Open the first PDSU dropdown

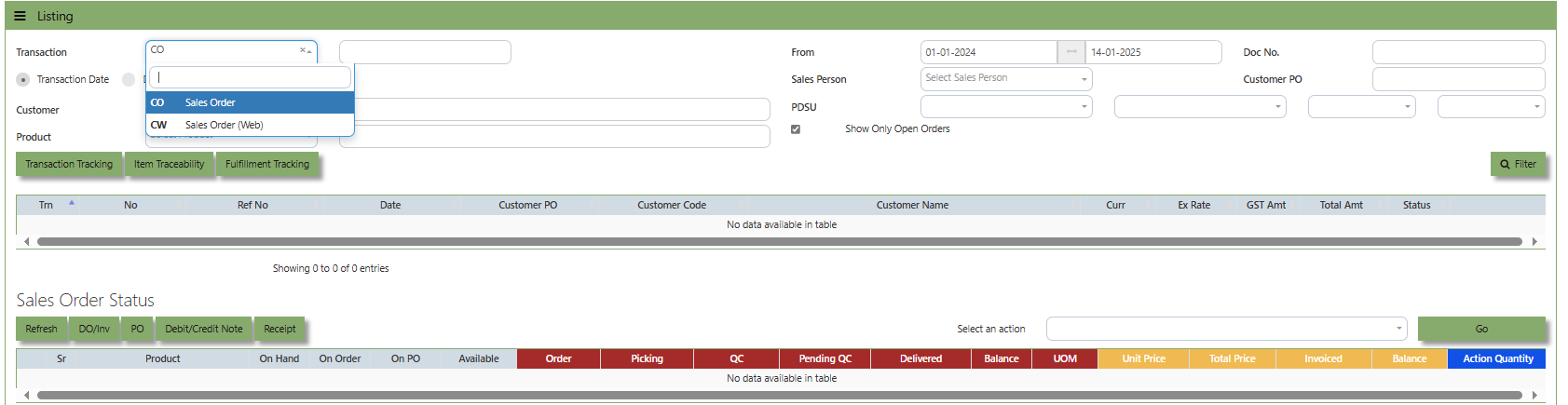[1006, 107]
